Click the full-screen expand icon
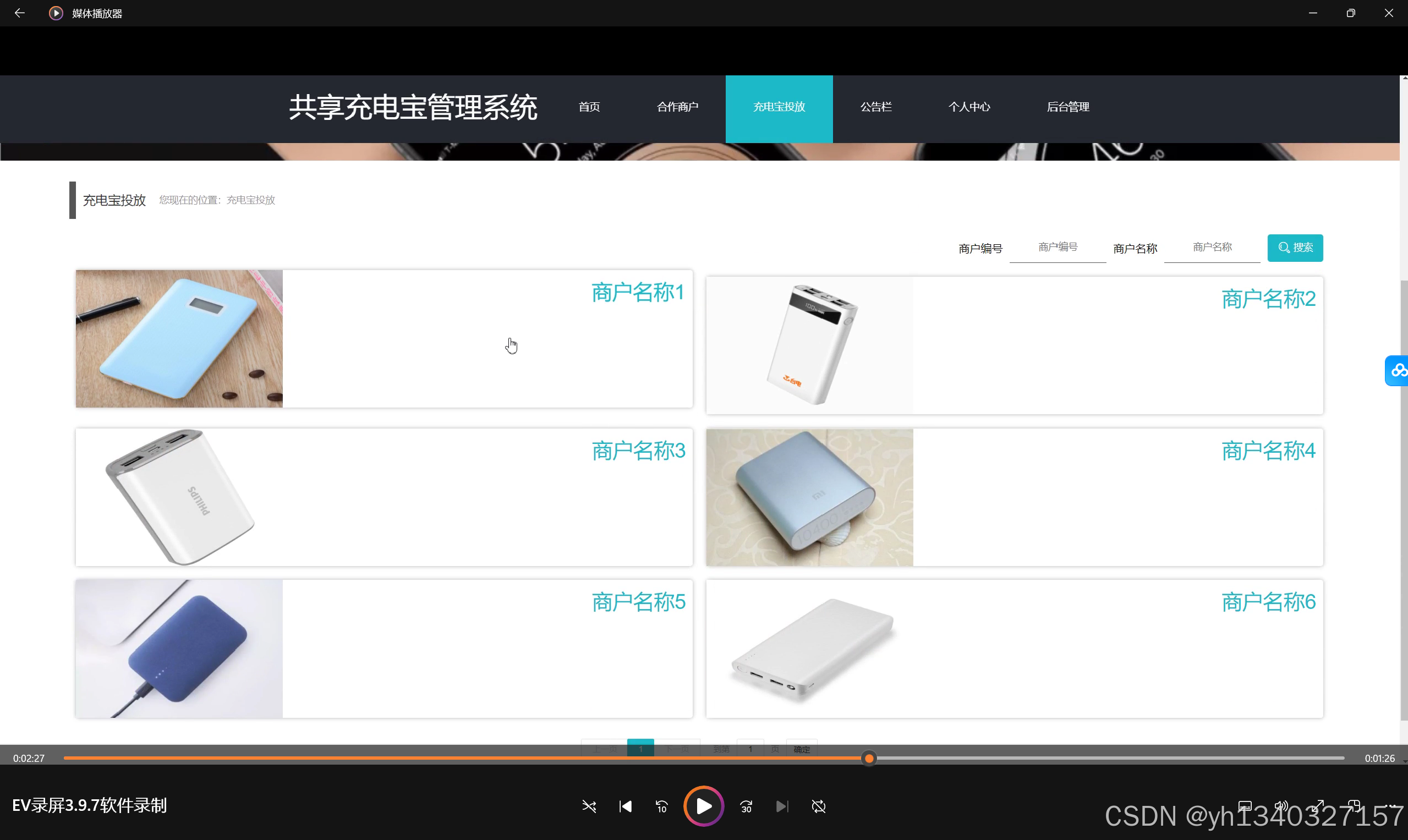This screenshot has height=840, width=1408. (1318, 805)
